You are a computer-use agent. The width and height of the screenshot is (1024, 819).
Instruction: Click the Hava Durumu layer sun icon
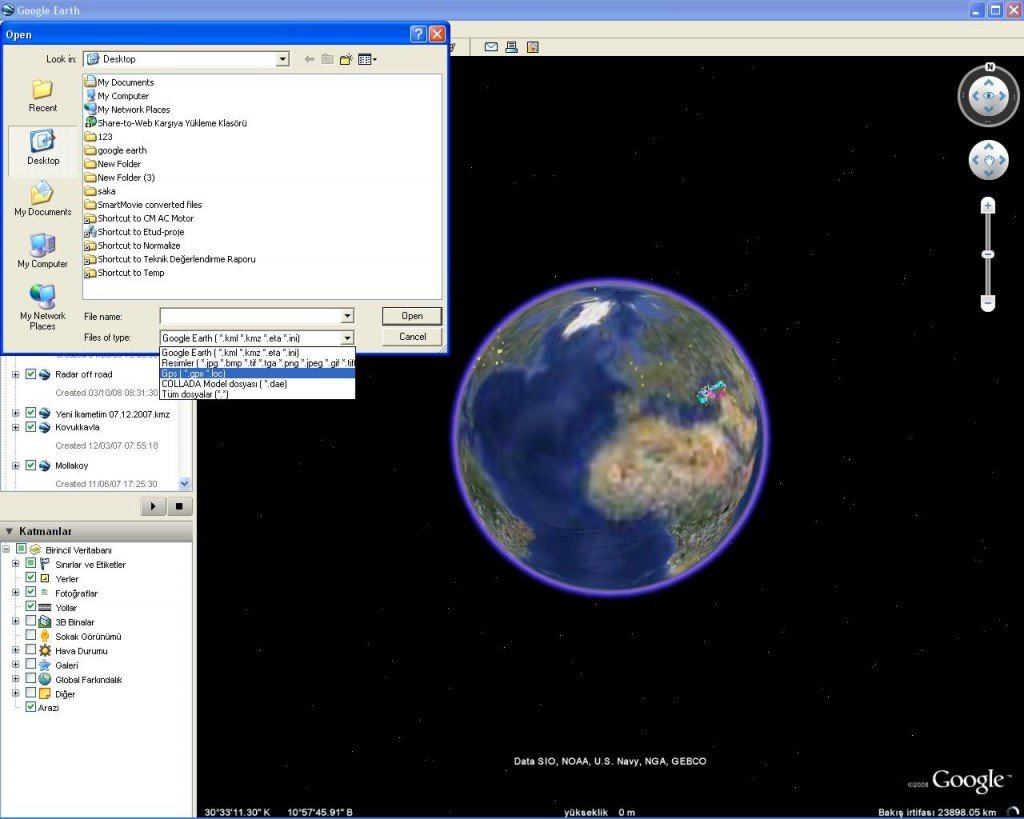click(44, 650)
